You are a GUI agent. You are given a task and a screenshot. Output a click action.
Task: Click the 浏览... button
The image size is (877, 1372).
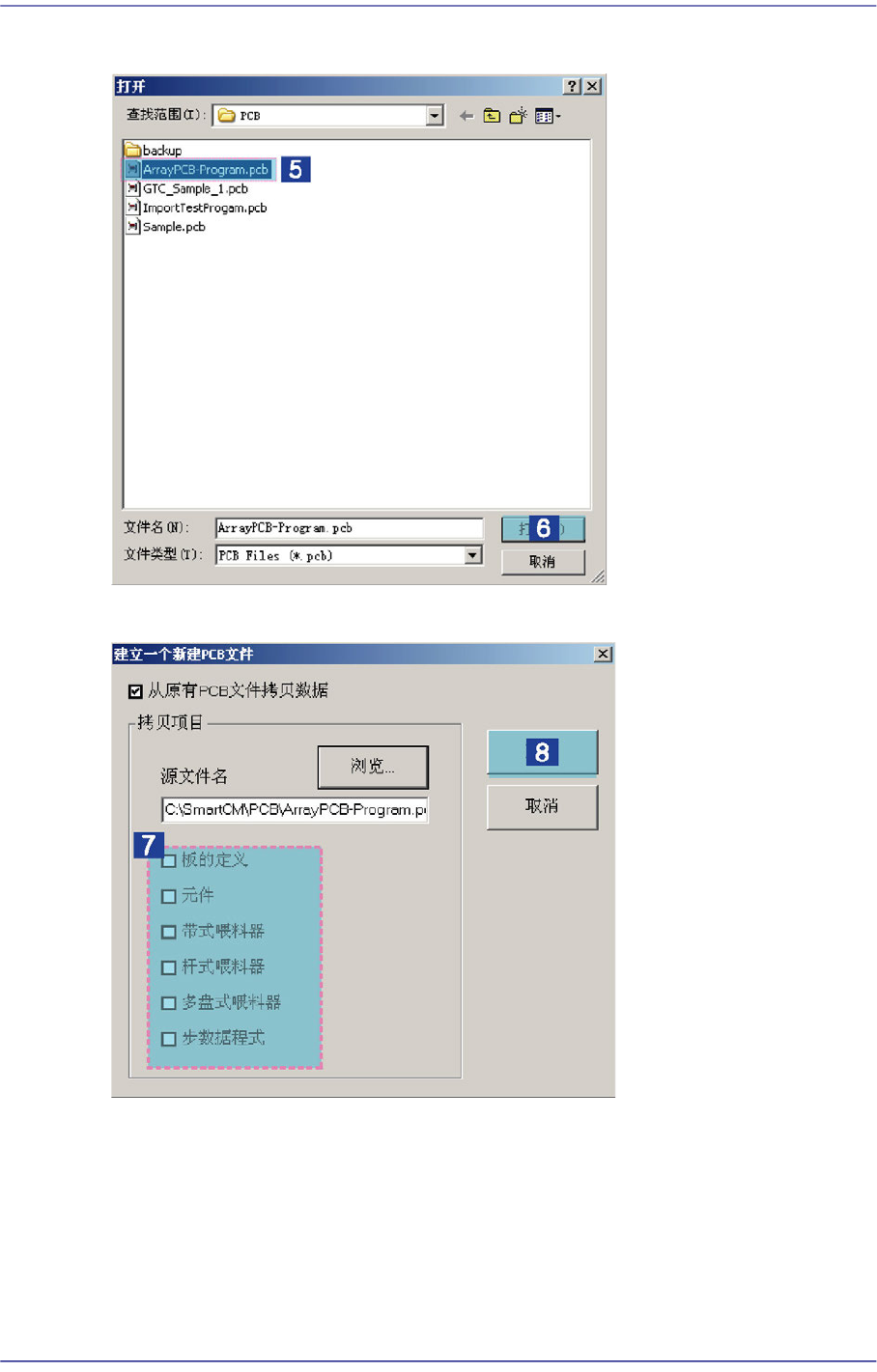point(373,767)
